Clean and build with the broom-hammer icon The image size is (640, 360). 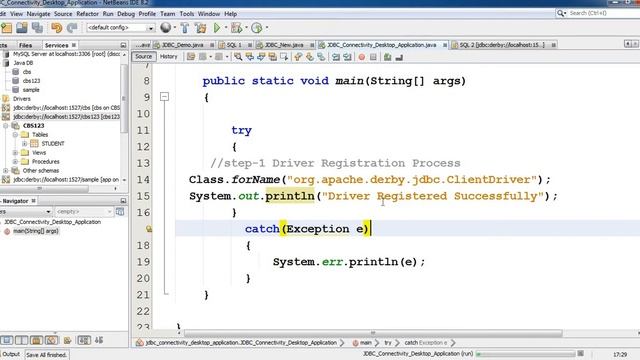click(200, 28)
